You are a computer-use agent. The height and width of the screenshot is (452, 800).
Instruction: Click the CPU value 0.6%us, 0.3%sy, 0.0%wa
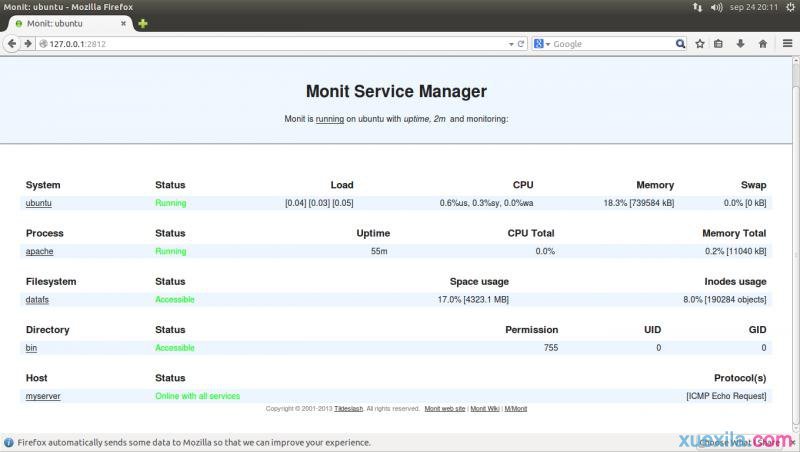486,203
